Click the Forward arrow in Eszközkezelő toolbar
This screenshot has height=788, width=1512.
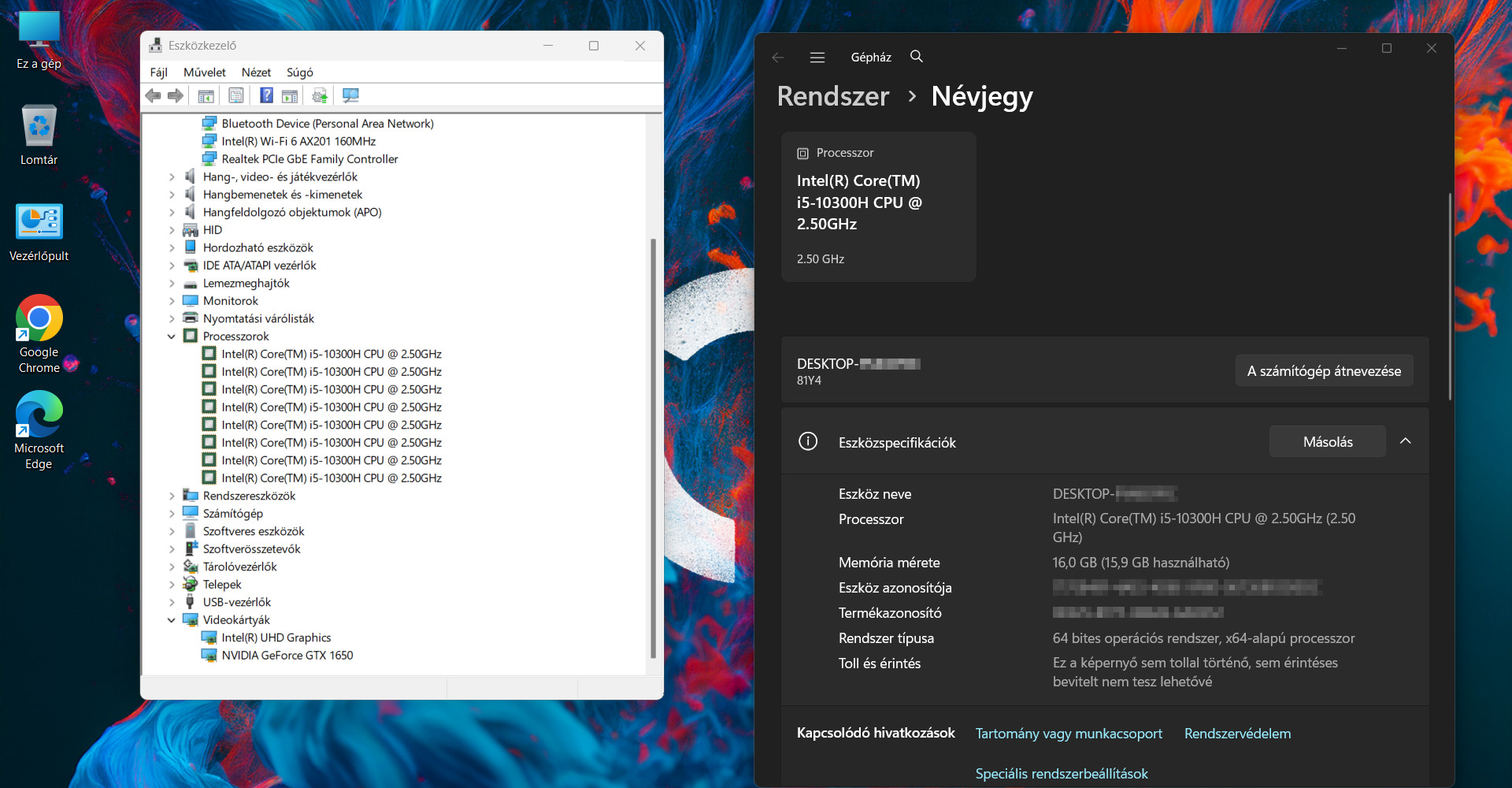[176, 95]
